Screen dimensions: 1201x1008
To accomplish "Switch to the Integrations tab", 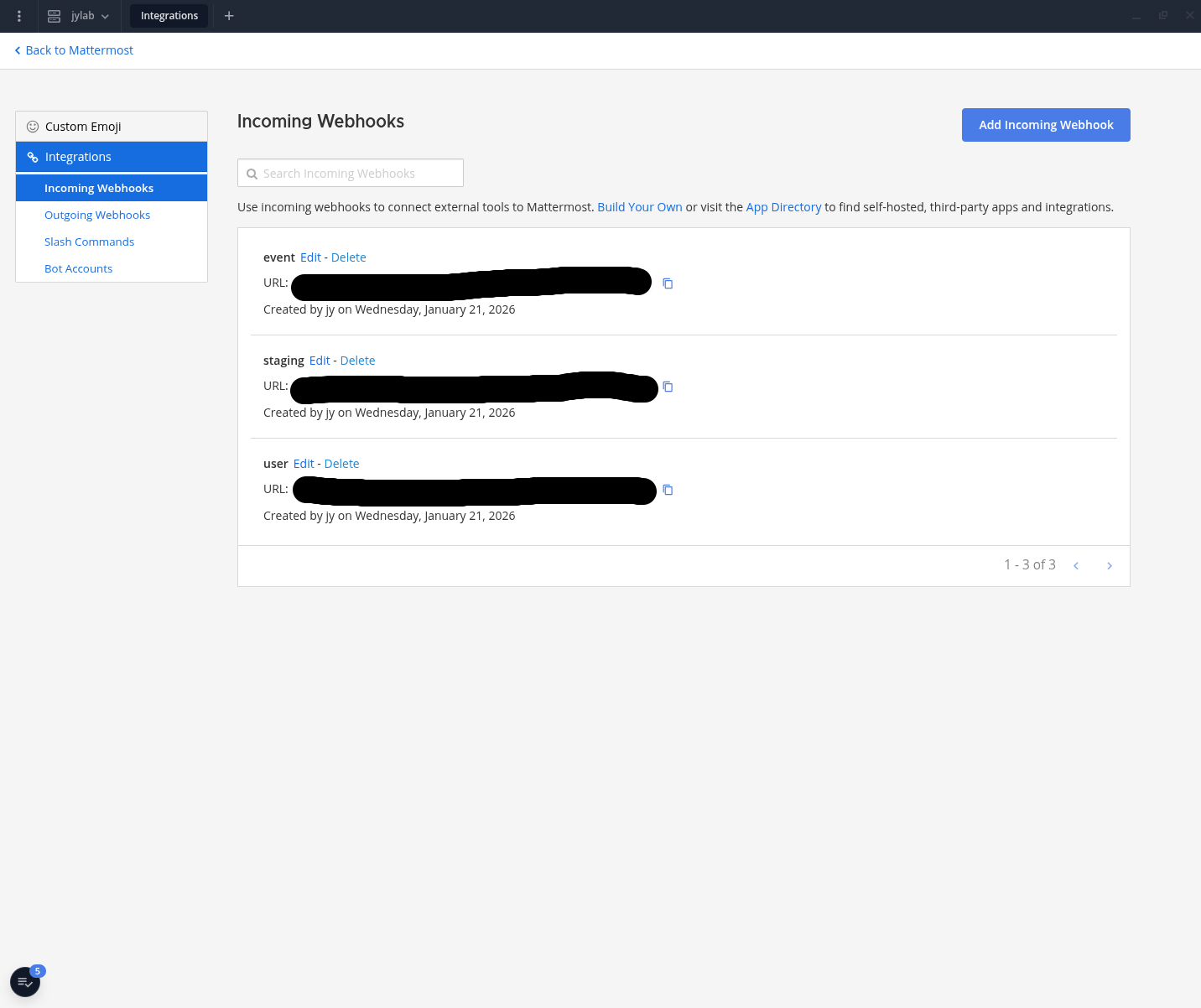I will pyautogui.click(x=169, y=16).
